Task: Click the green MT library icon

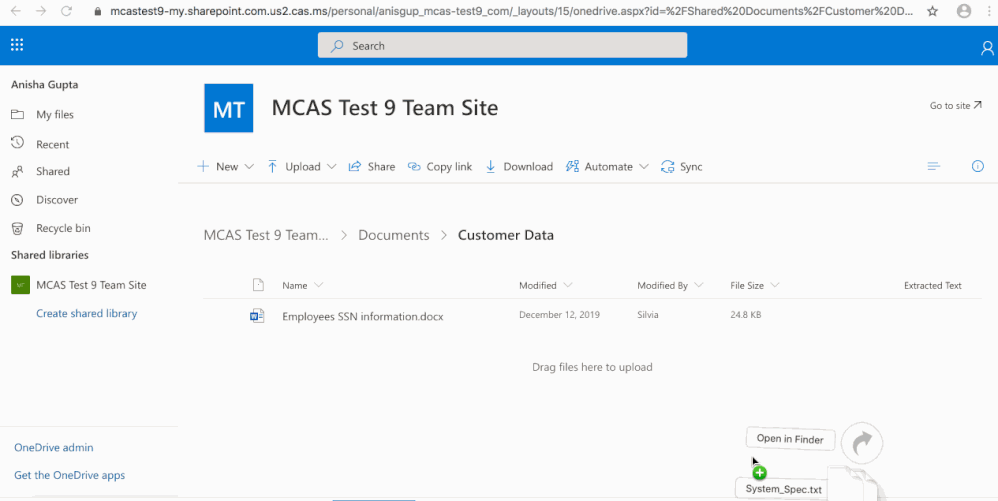Action: click(20, 285)
